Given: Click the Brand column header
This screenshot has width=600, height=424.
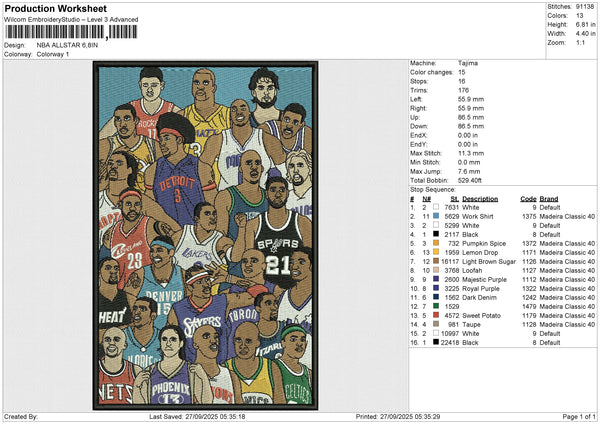Looking at the screenshot, I should point(549,199).
